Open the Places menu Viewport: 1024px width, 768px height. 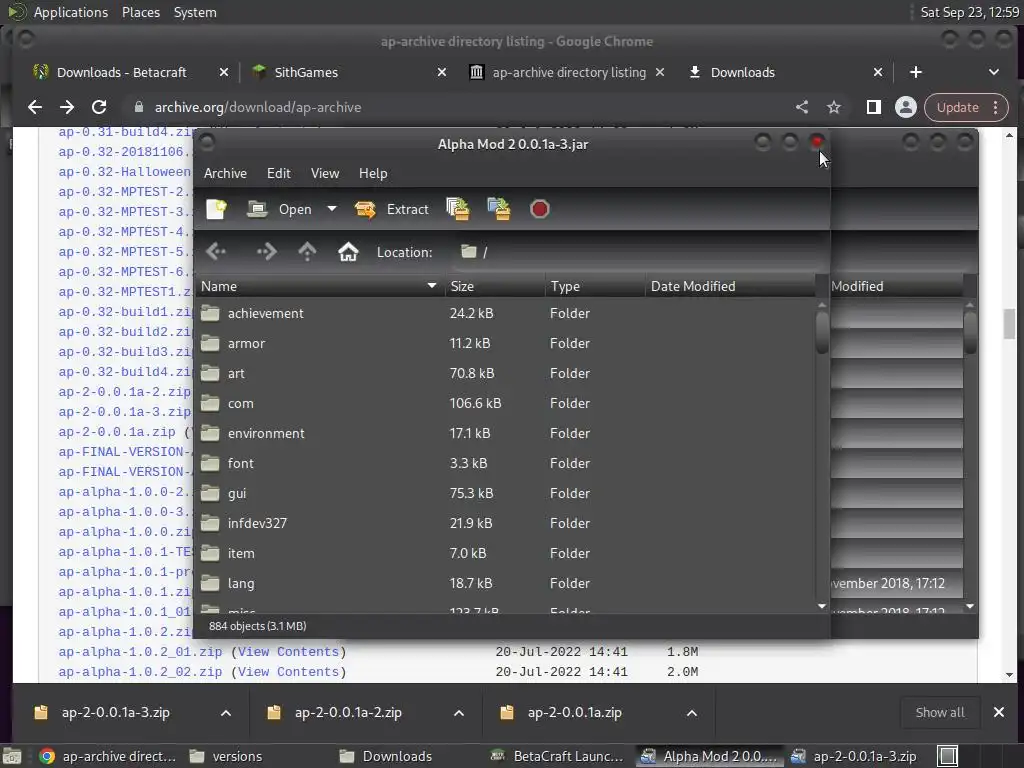coord(141,12)
